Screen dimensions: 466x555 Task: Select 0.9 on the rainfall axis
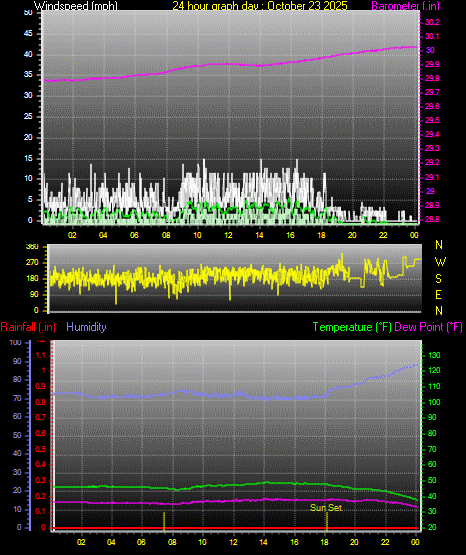click(41, 387)
